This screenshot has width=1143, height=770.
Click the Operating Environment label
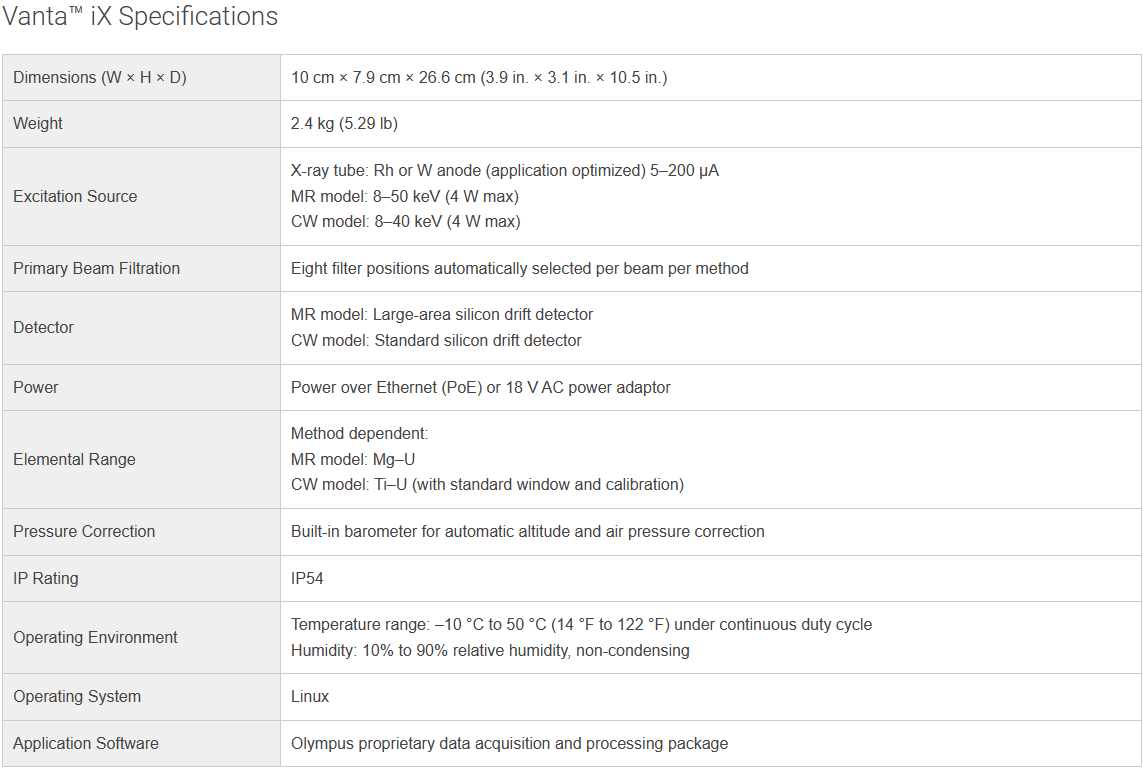95,638
